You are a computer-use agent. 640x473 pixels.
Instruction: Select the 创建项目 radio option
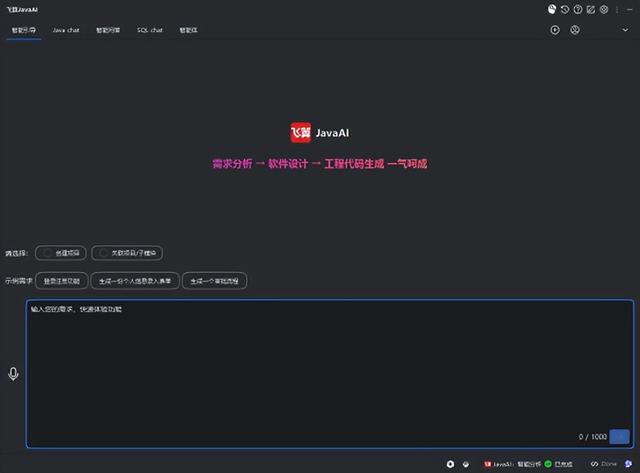coord(61,253)
